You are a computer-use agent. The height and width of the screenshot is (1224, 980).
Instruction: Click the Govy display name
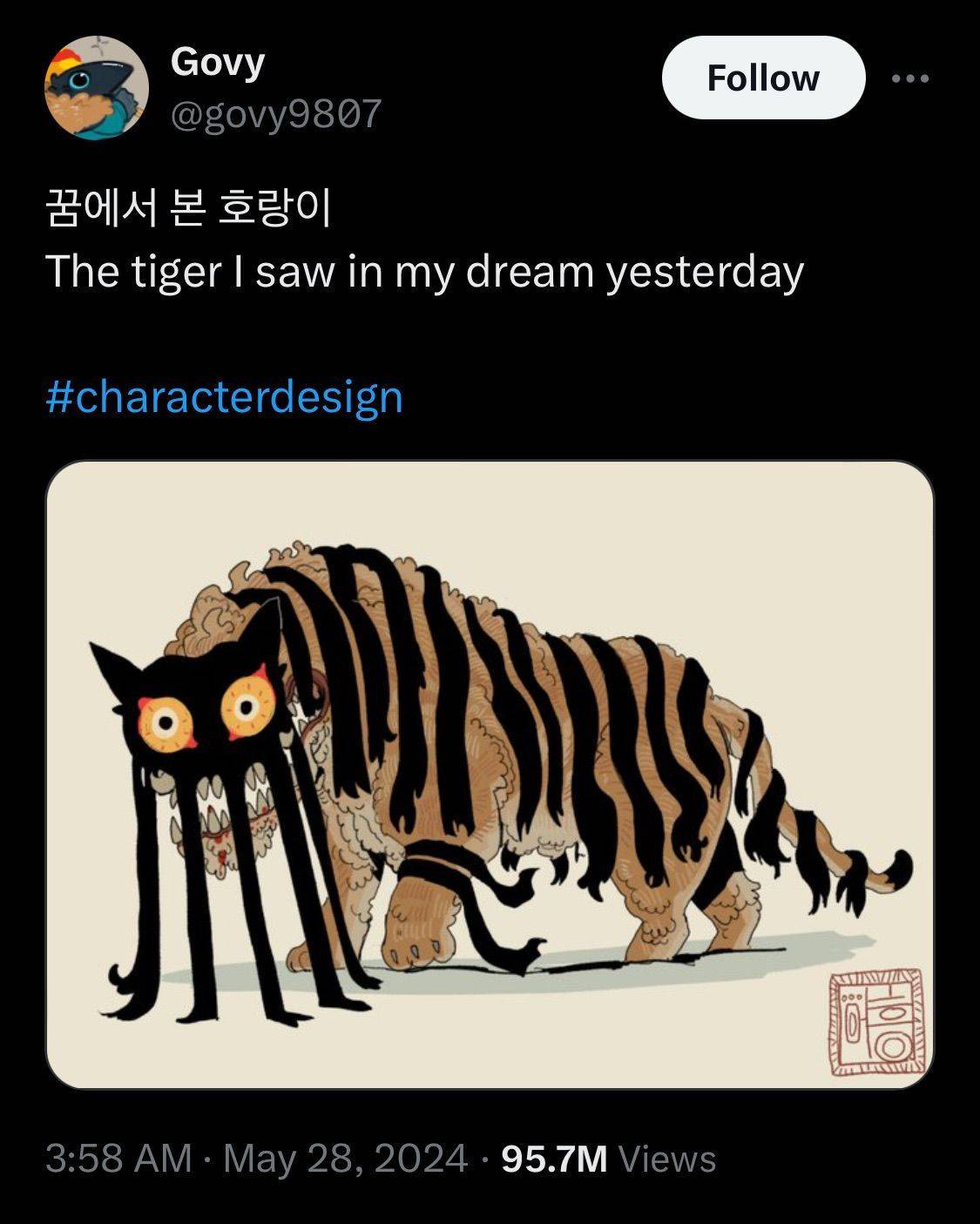(218, 63)
